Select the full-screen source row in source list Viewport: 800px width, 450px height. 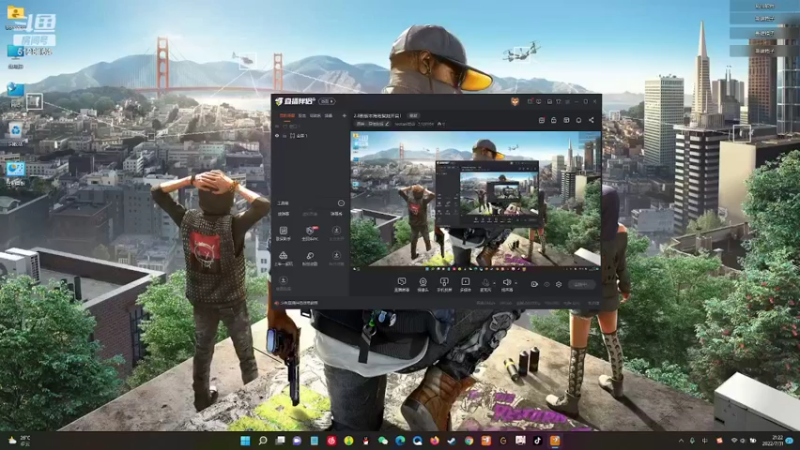(x=310, y=136)
